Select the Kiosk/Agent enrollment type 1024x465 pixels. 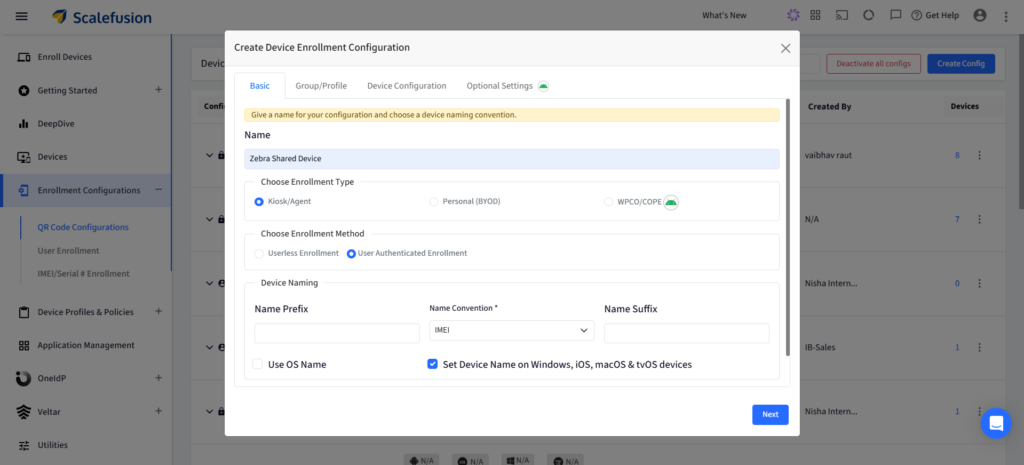point(259,202)
